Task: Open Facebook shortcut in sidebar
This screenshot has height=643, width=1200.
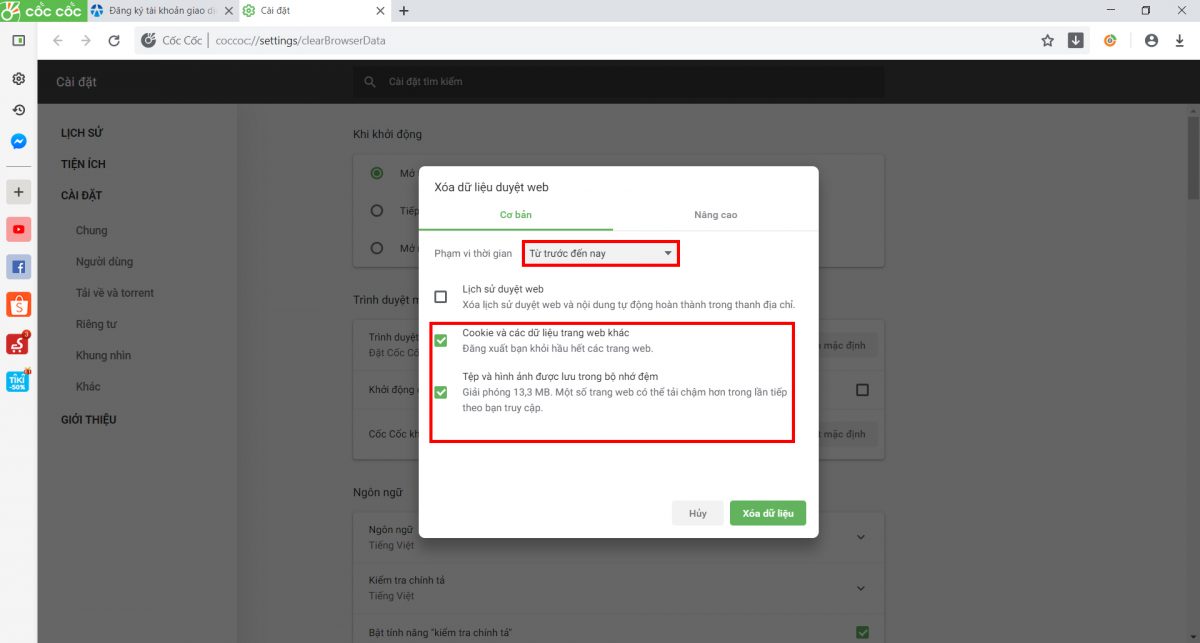Action: coord(18,267)
